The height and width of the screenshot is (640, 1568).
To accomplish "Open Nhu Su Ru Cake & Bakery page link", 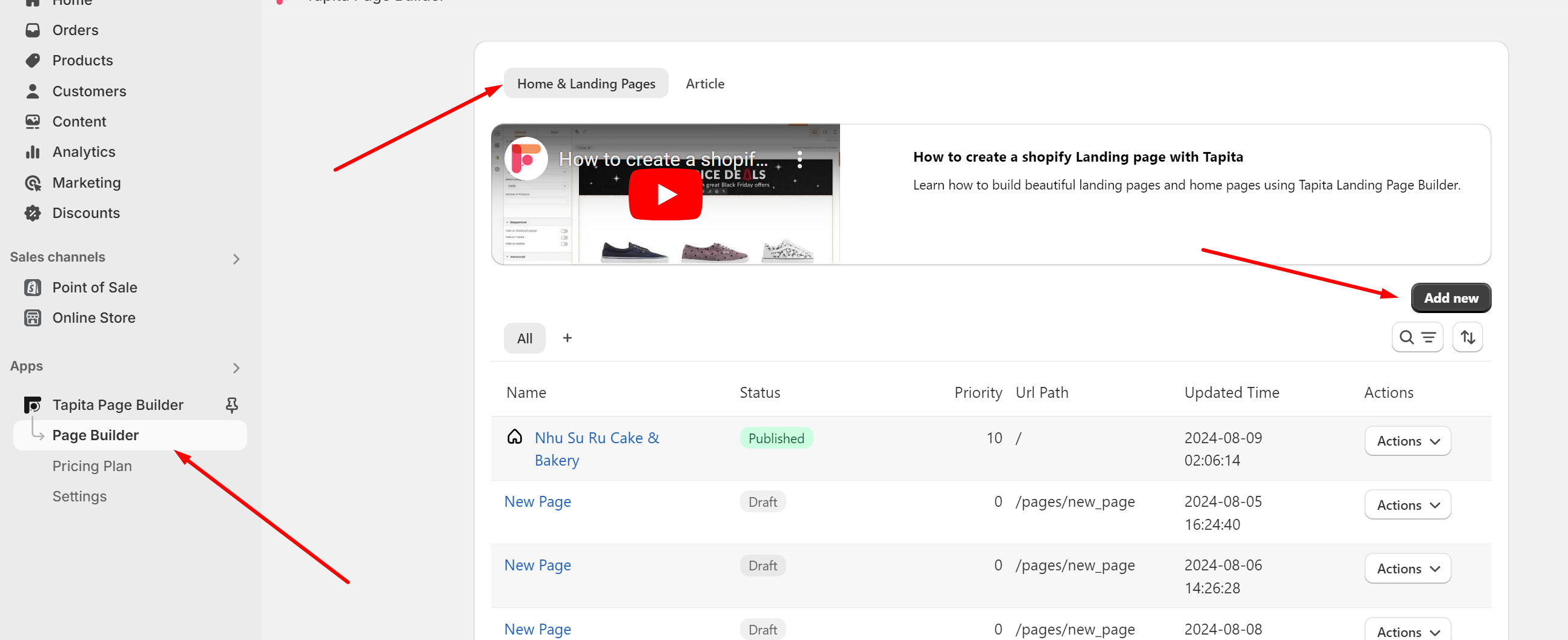I will [x=597, y=449].
